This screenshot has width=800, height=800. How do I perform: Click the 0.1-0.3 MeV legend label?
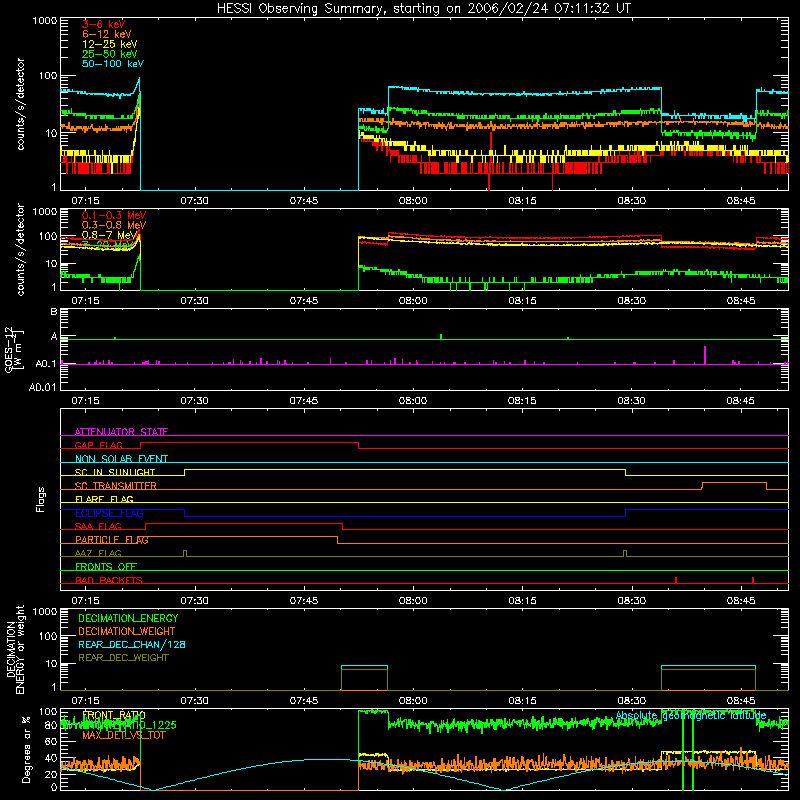pos(114,215)
